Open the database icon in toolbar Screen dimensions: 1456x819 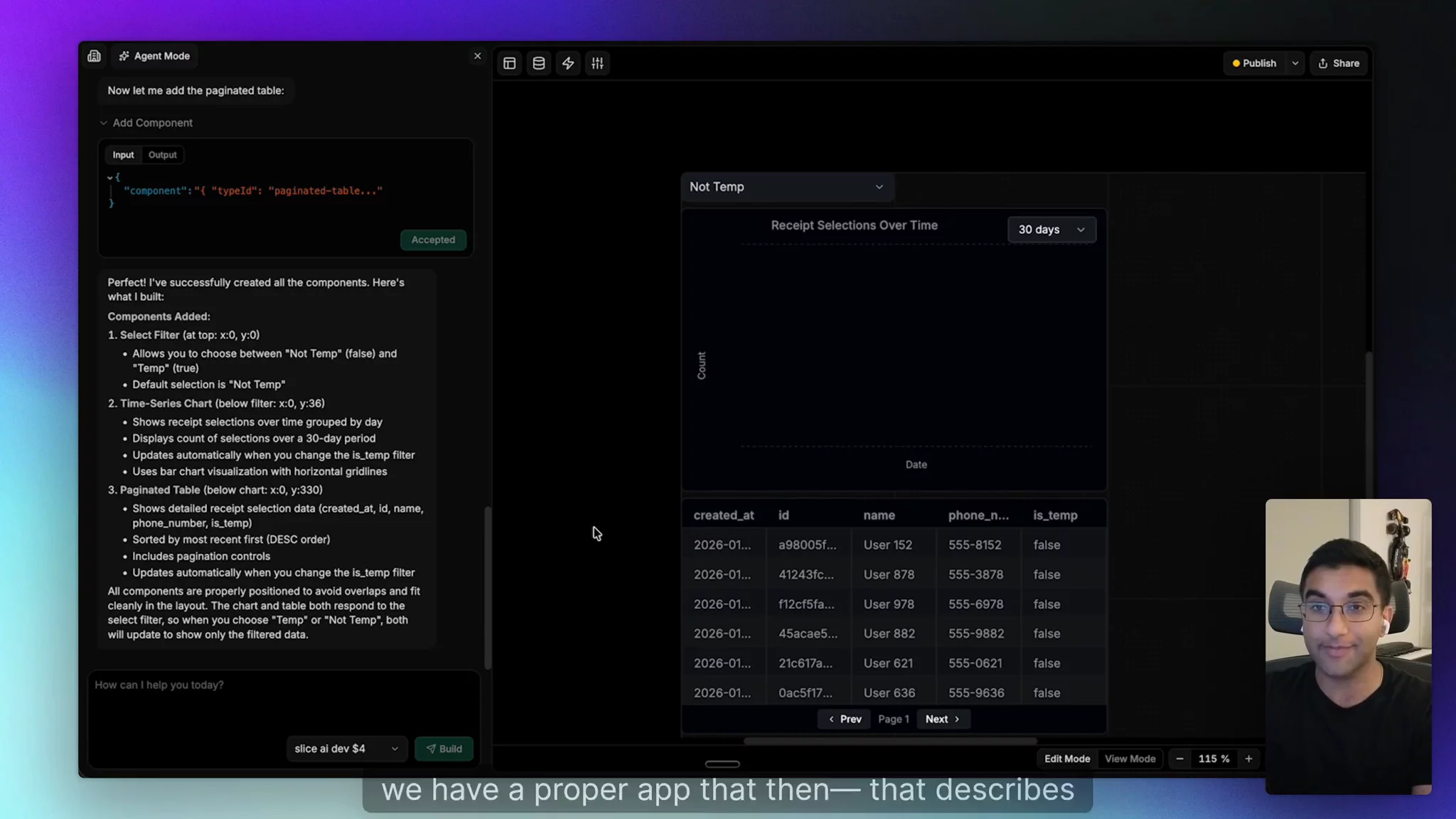[539, 63]
